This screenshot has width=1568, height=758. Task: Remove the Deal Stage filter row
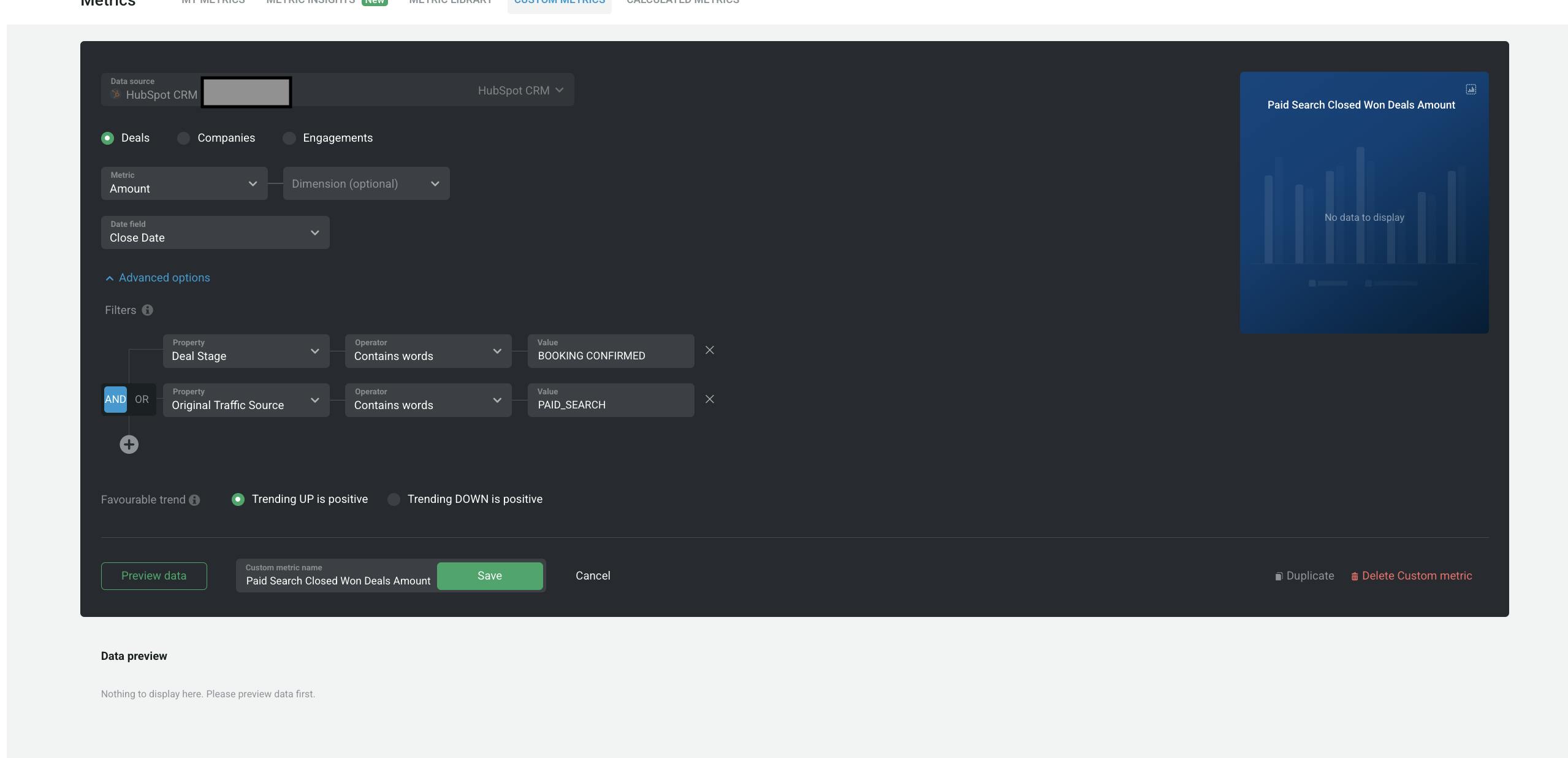709,350
